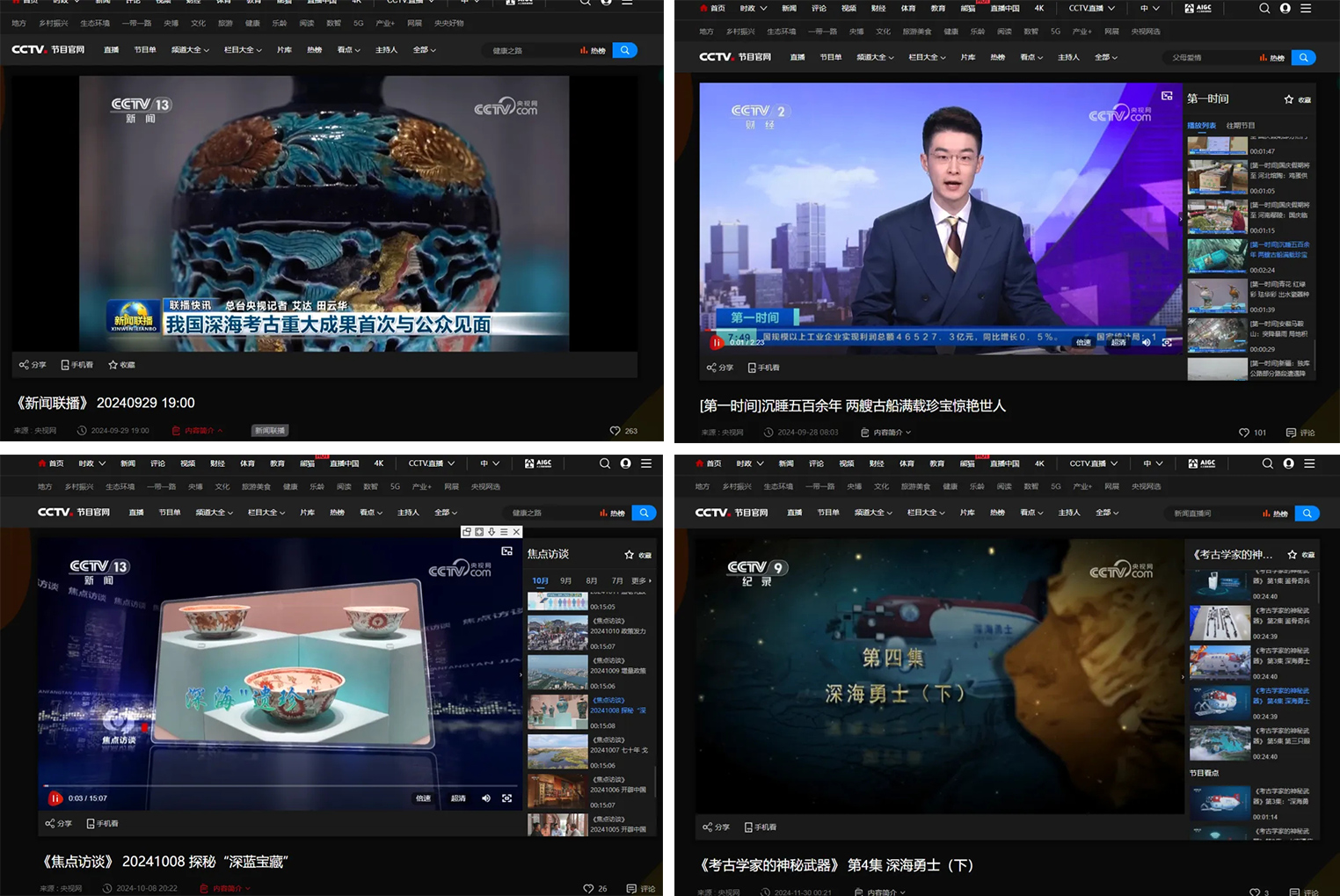The height and width of the screenshot is (896, 1340).
Task: Click 热榜 beside search box in top-left page
Action: click(x=594, y=50)
